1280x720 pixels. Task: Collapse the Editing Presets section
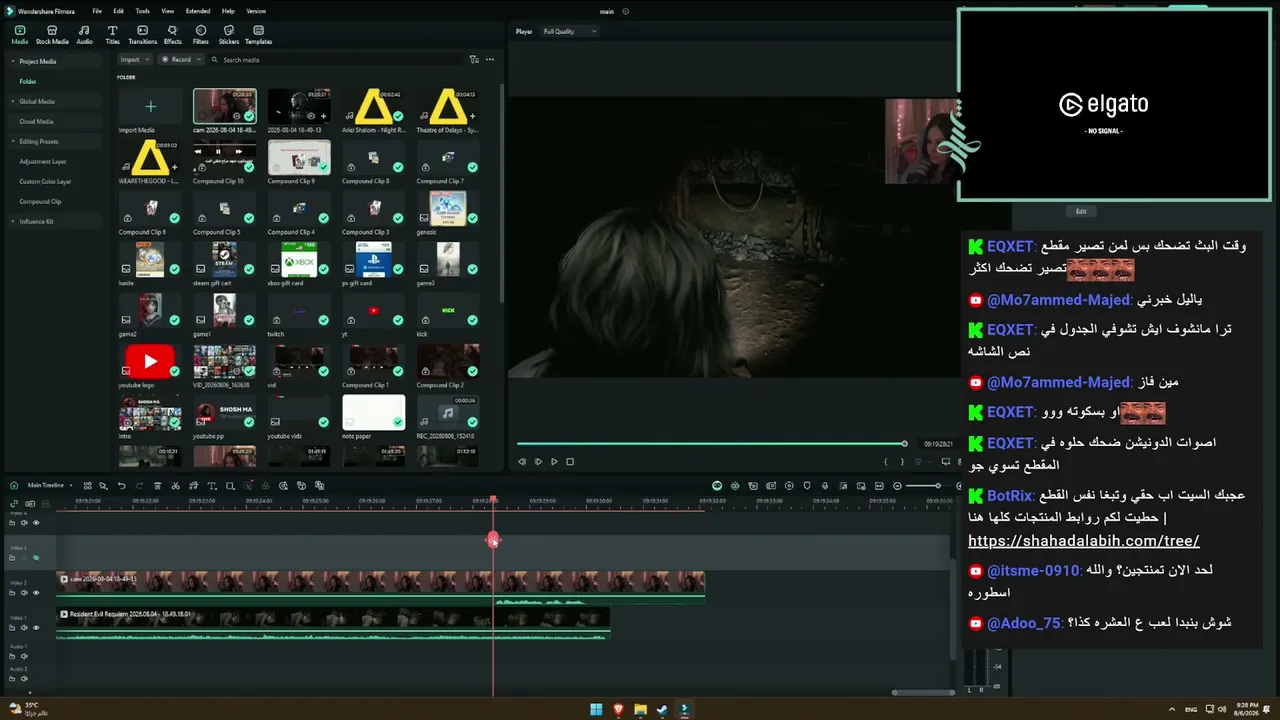14,141
